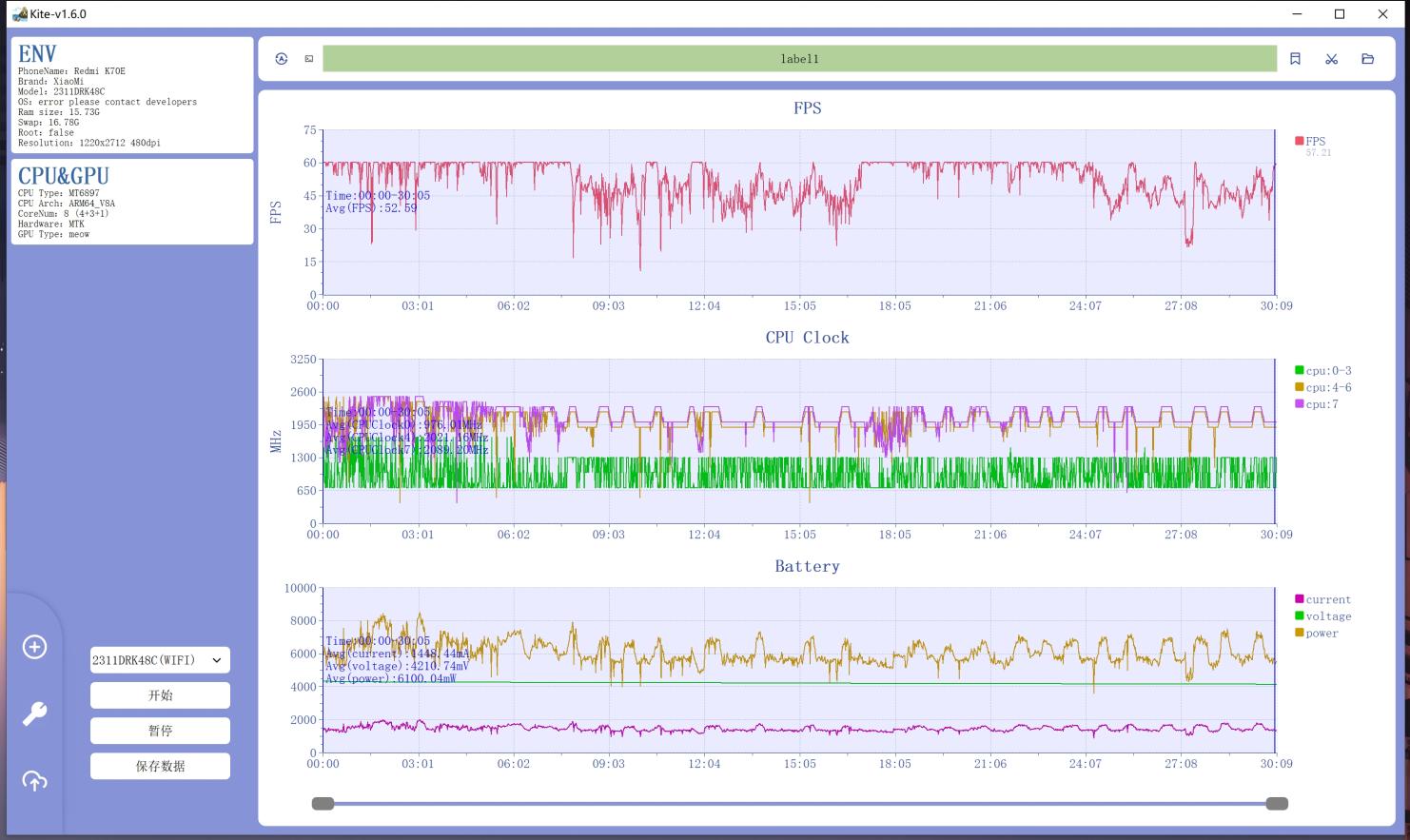
Task: Click the plus circle icon in sidebar
Action: (x=35, y=647)
